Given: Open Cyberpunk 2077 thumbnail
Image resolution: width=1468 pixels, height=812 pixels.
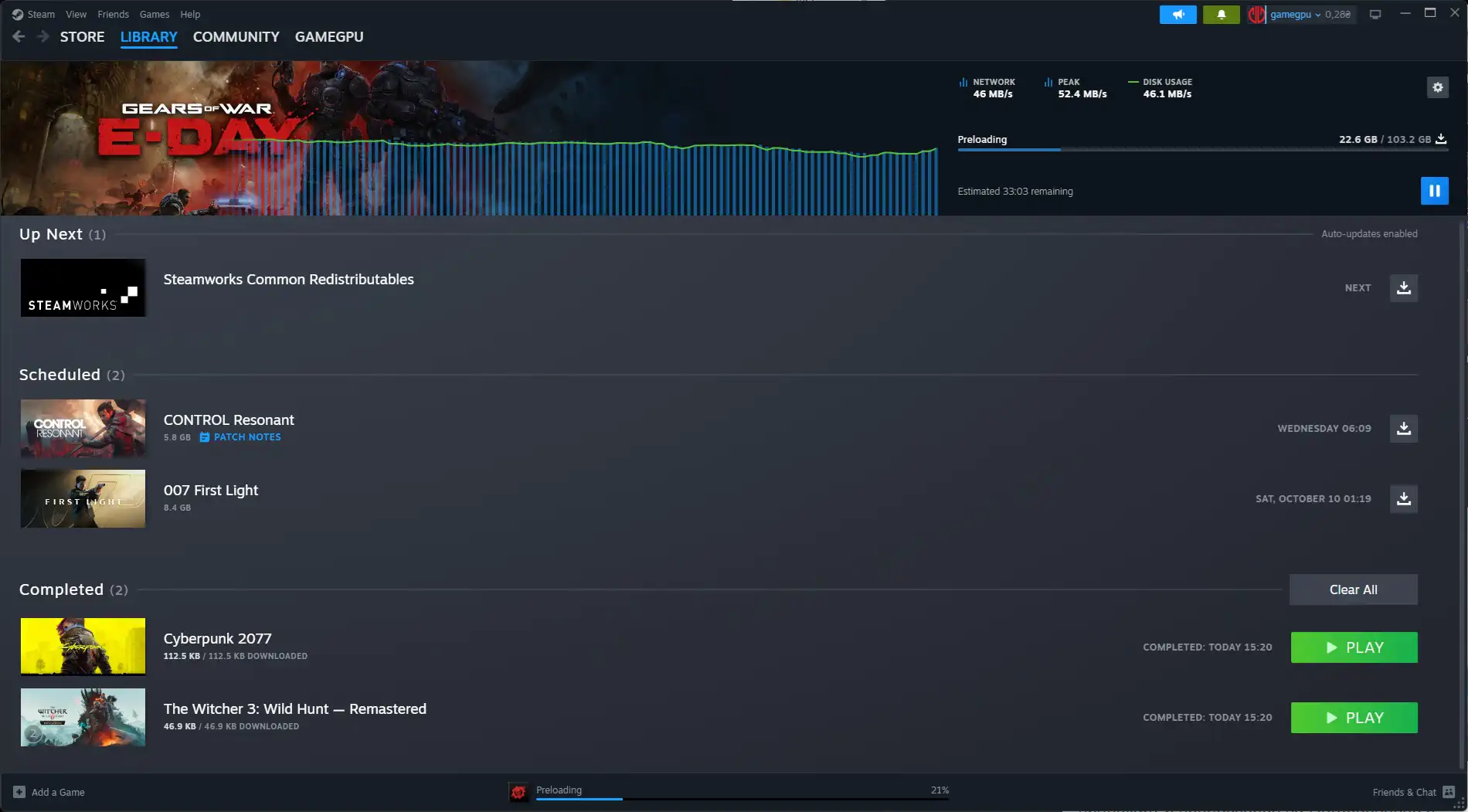Looking at the screenshot, I should click(x=83, y=647).
